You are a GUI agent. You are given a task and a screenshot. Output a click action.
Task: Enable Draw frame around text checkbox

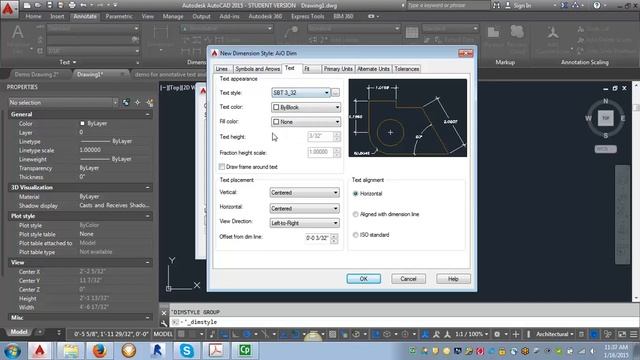(x=222, y=167)
